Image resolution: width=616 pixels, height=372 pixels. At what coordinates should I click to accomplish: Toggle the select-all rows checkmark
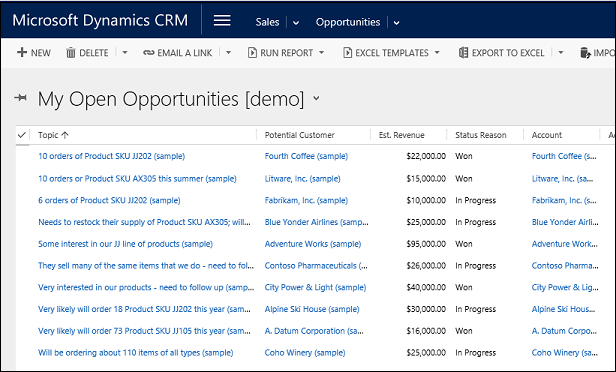[22, 135]
